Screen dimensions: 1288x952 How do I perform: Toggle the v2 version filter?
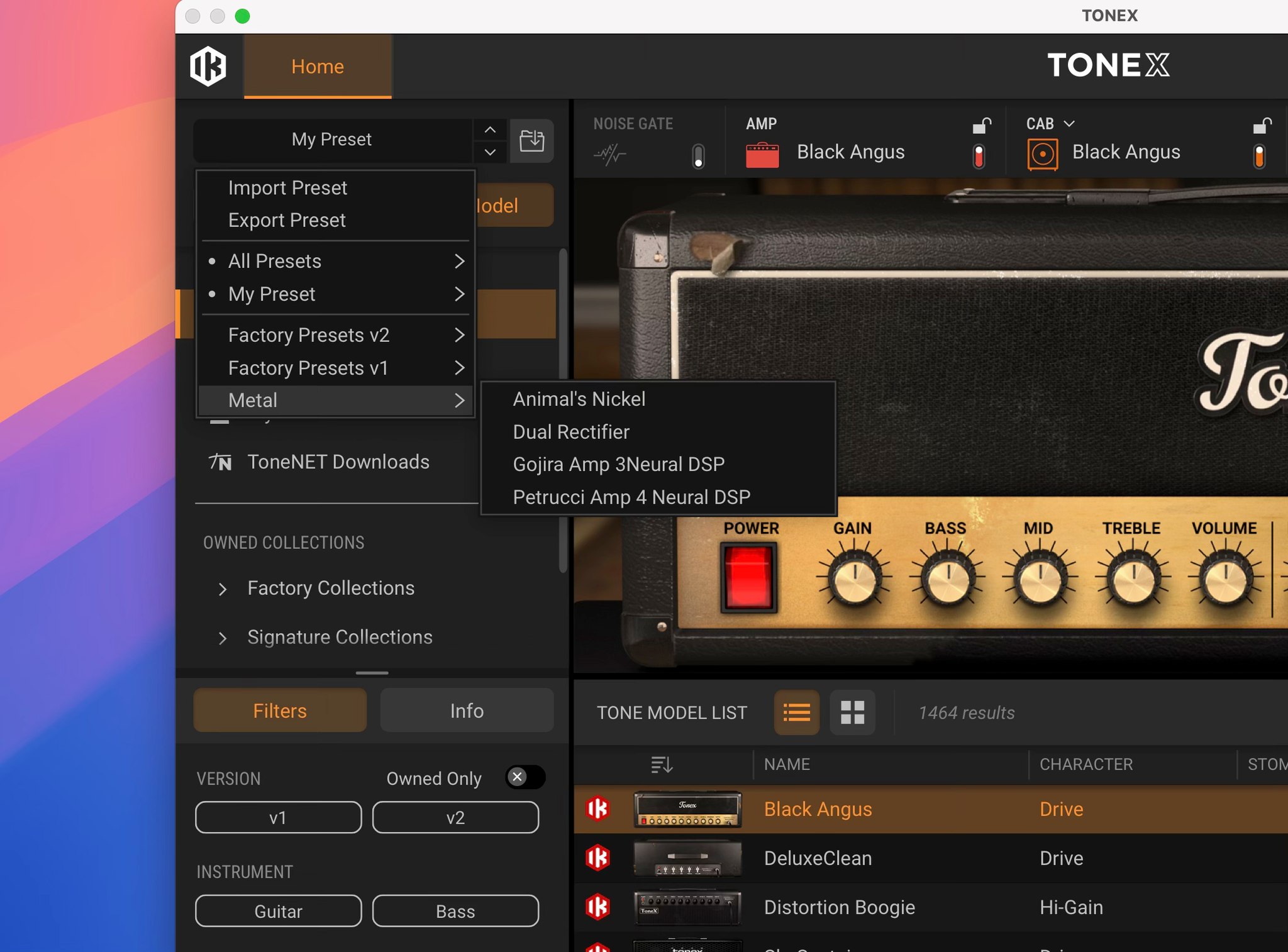pos(455,817)
